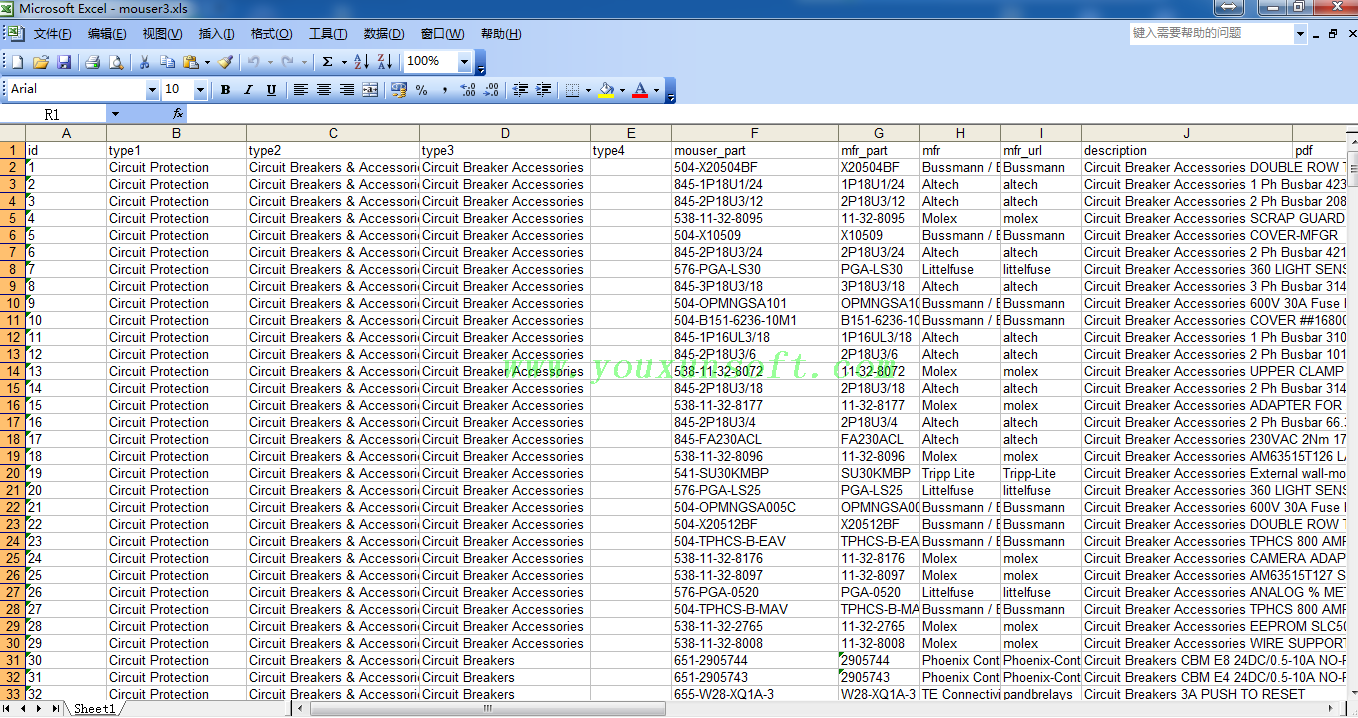1358x718 pixels.
Task: Click the Open file folder icon
Action: tap(41, 62)
